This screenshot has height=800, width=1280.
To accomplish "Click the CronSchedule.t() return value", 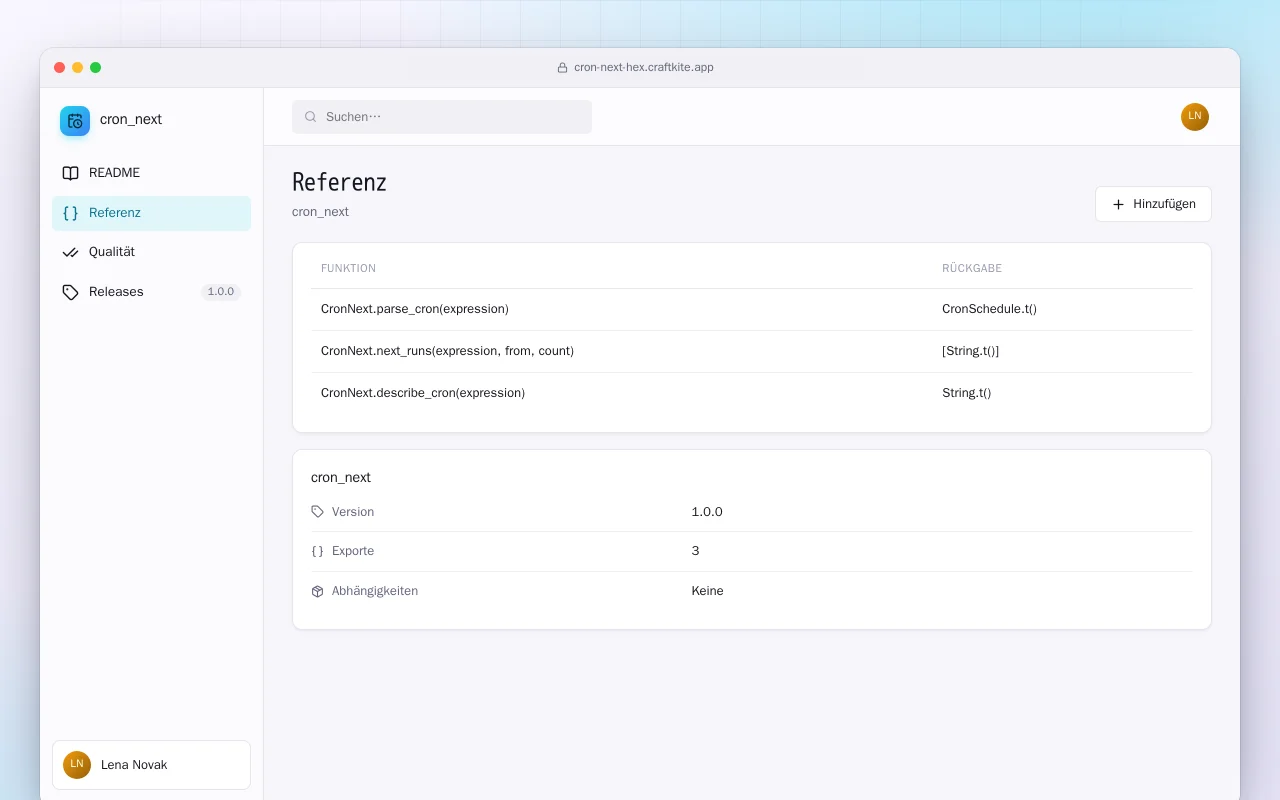I will [x=989, y=310].
